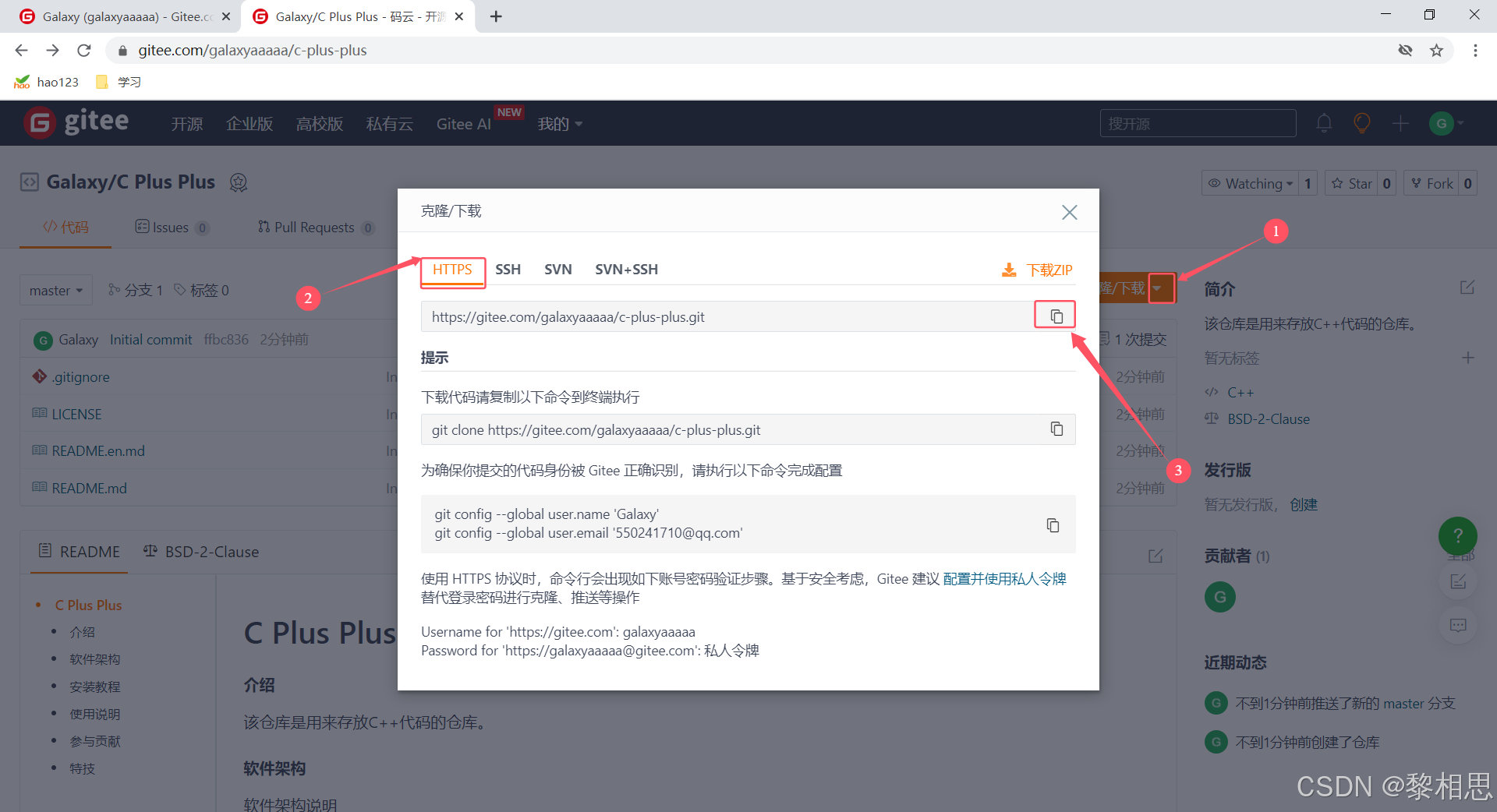This screenshot has width=1497, height=812.
Task: Open a new browser tab
Action: pyautogui.click(x=496, y=16)
